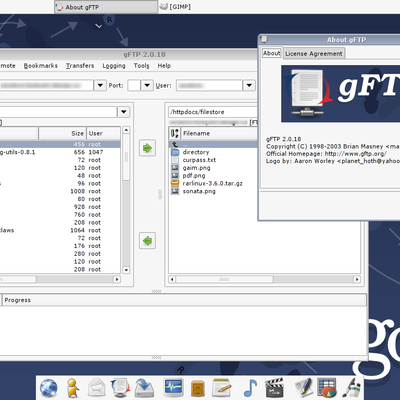Click the Progress column header

click(185, 300)
